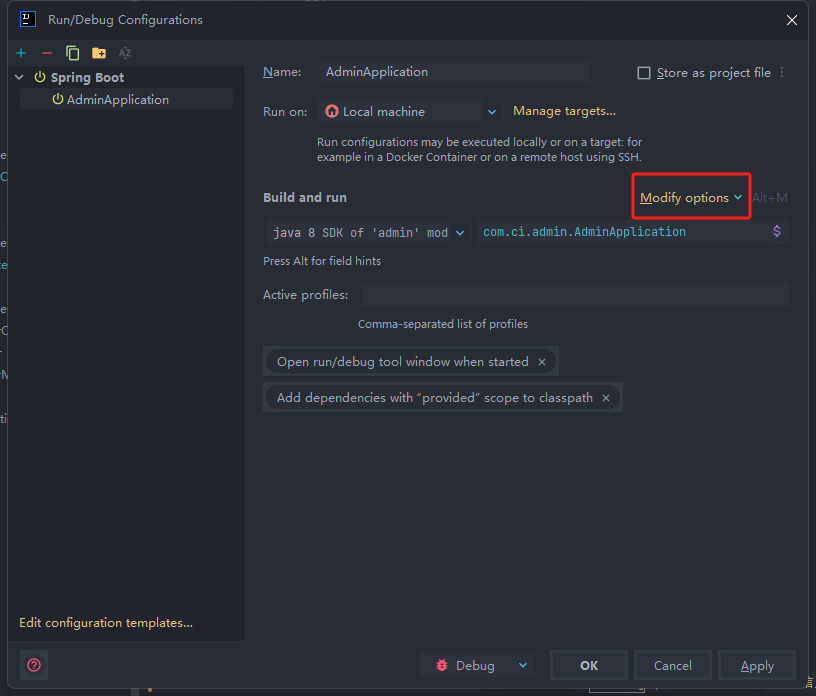Screen dimensions: 816x696
Task: Click Edit configuration templates link
Action: coord(106,623)
